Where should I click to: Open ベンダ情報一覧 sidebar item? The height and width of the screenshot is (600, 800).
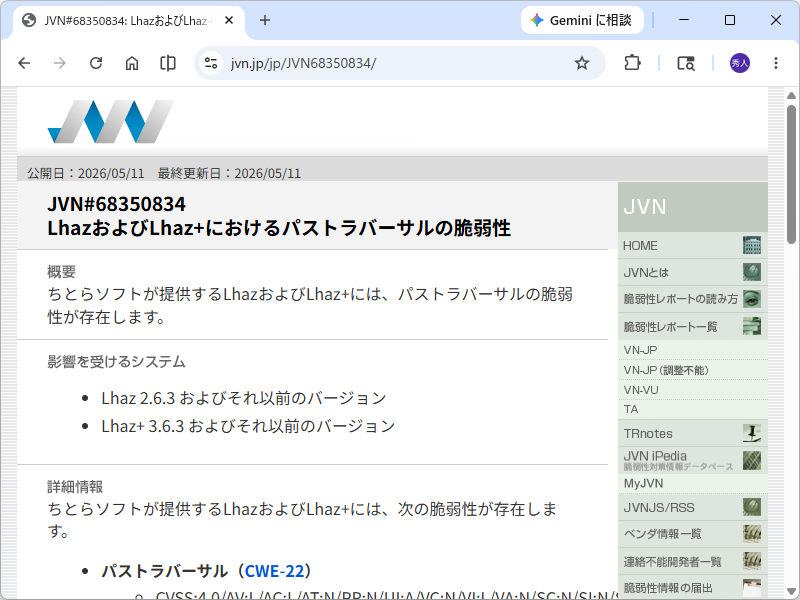point(692,534)
